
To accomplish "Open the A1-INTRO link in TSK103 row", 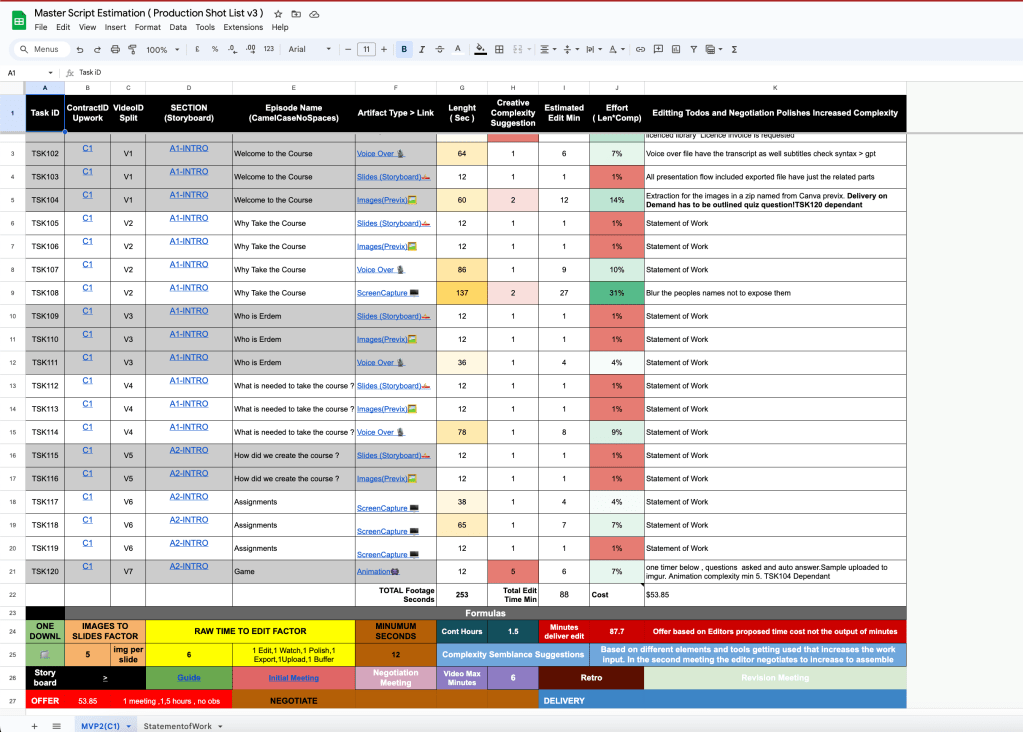I will [x=189, y=172].
